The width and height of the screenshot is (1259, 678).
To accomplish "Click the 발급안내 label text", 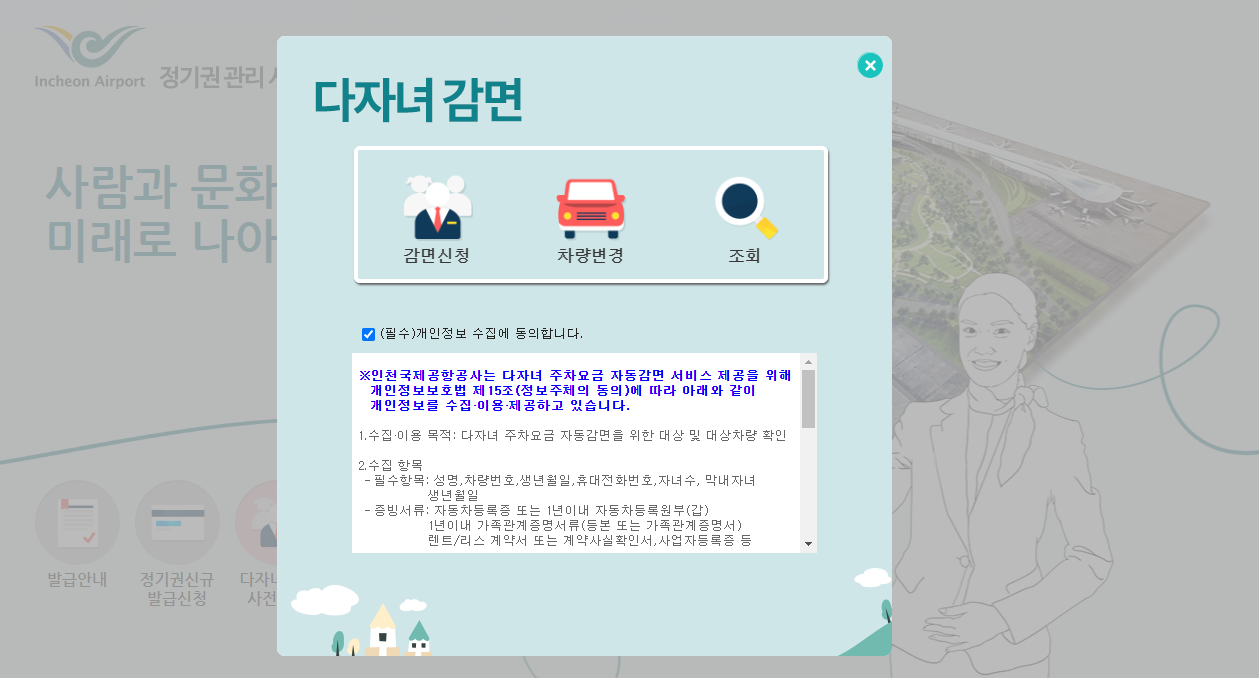I will (x=77, y=580).
